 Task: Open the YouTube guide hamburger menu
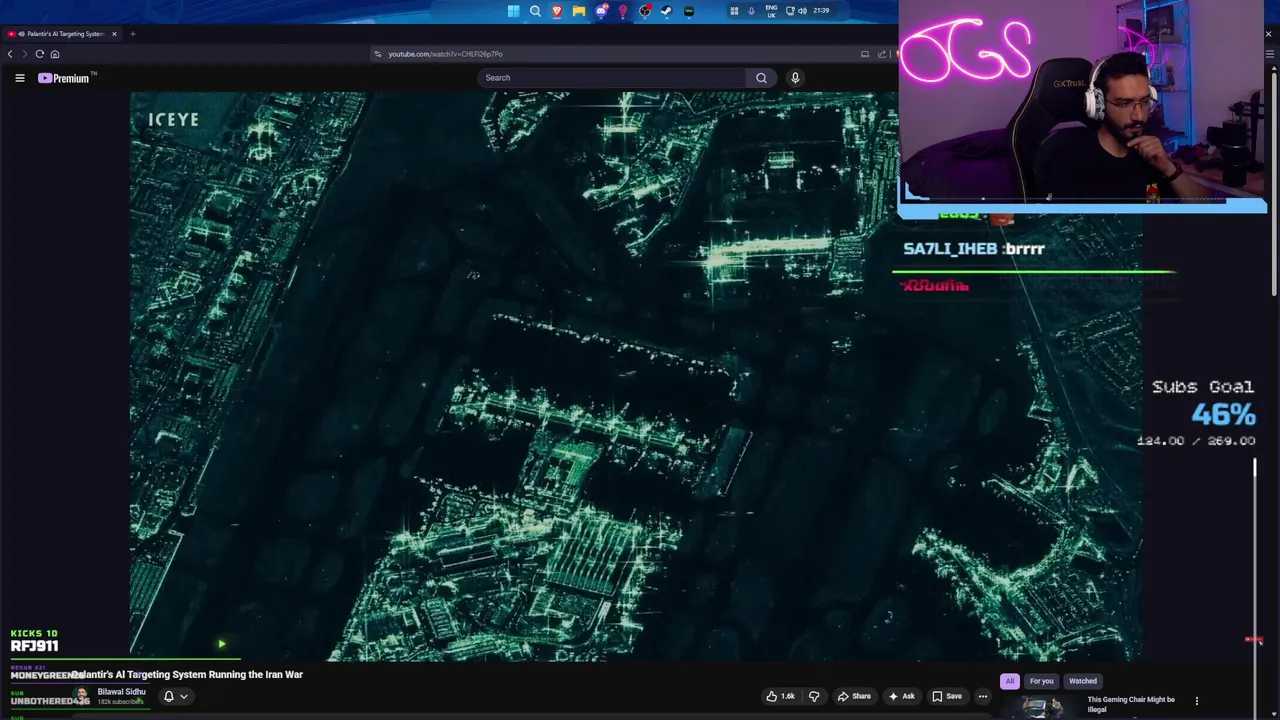pyautogui.click(x=19, y=78)
